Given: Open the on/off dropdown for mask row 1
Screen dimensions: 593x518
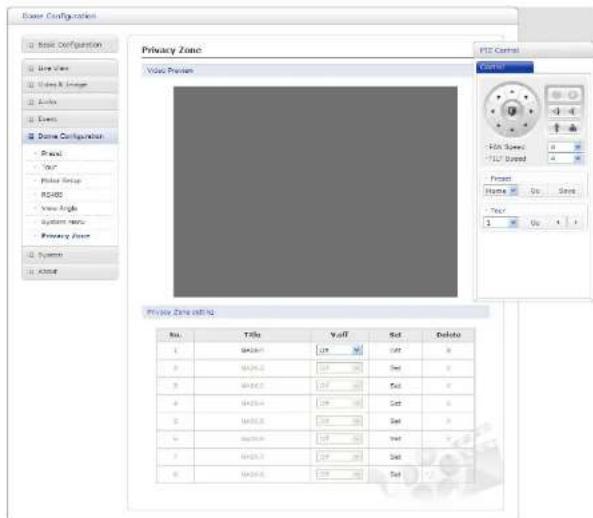Looking at the screenshot, I should (x=339, y=350).
